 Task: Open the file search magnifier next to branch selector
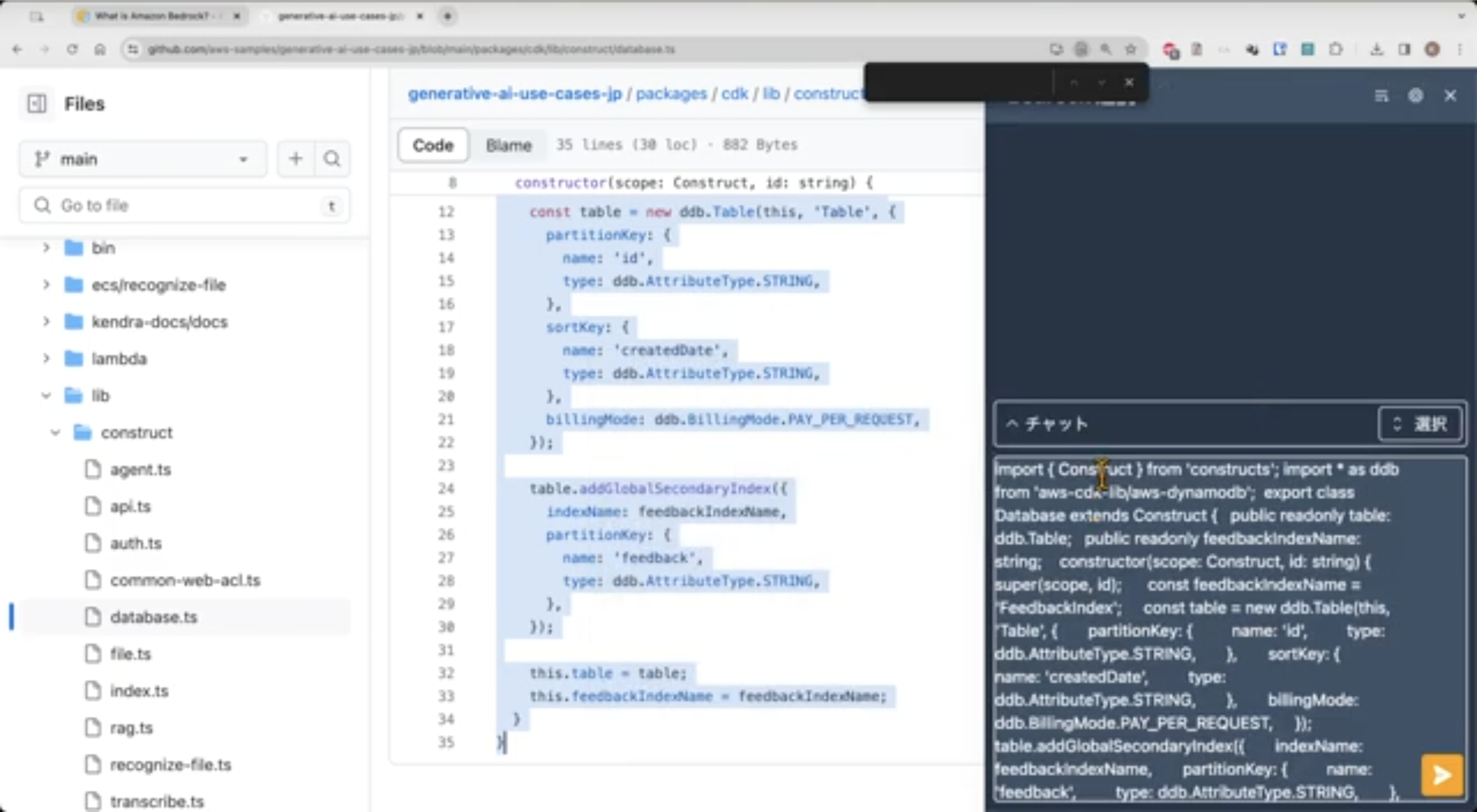click(x=332, y=159)
